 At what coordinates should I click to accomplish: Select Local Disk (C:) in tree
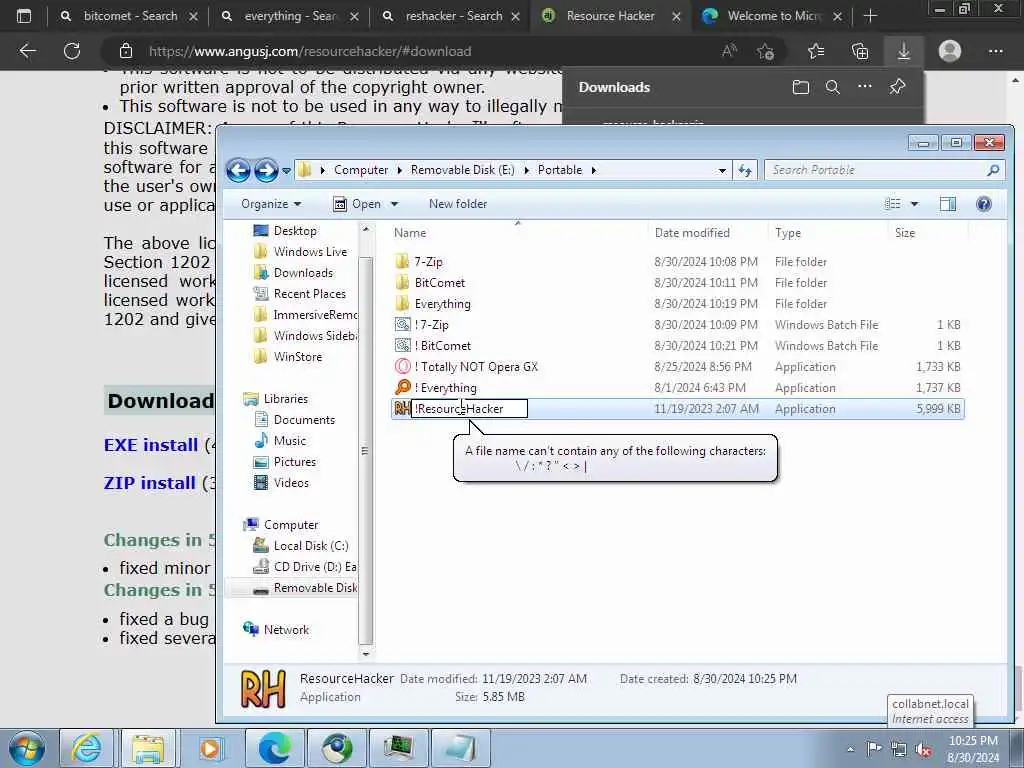click(311, 545)
